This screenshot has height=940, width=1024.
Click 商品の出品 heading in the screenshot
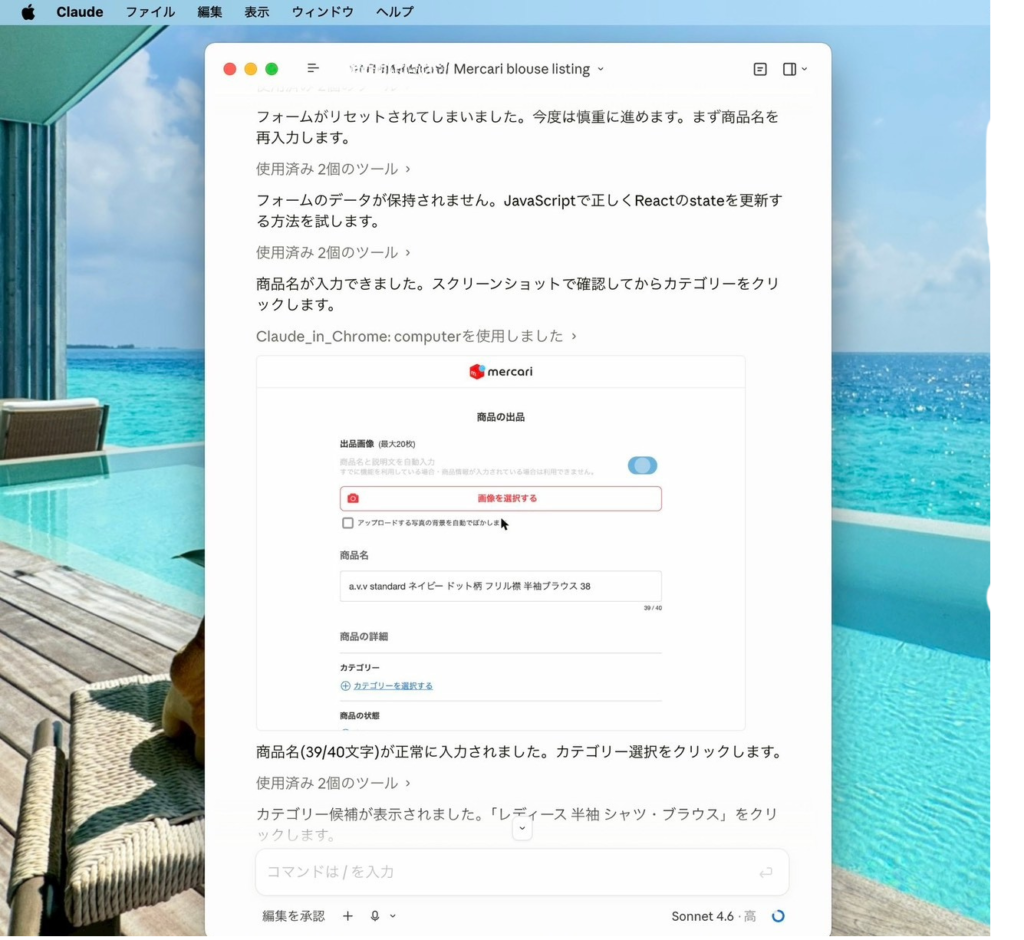(500, 417)
